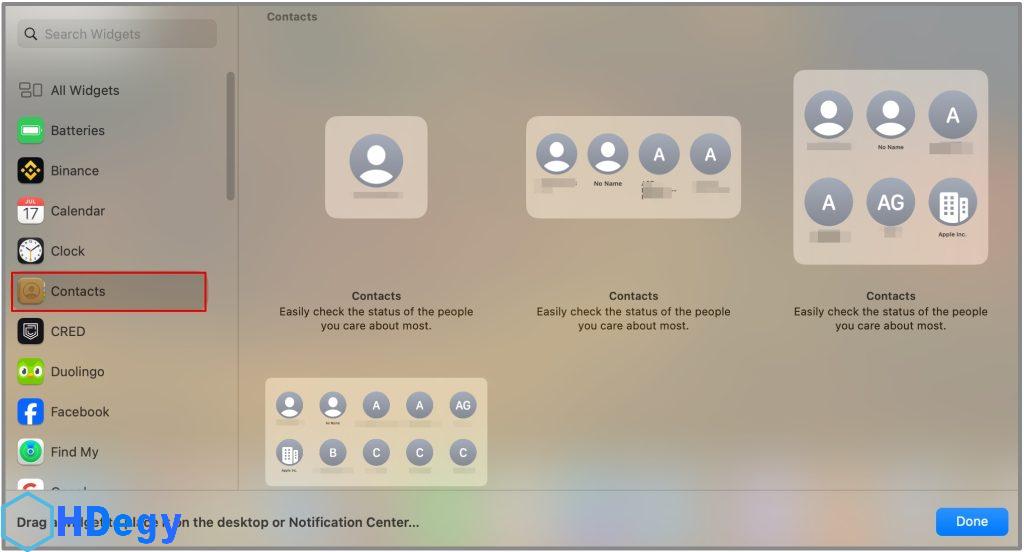Click in the Search Widgets field
Image resolution: width=1024 pixels, height=552 pixels.
tap(117, 34)
